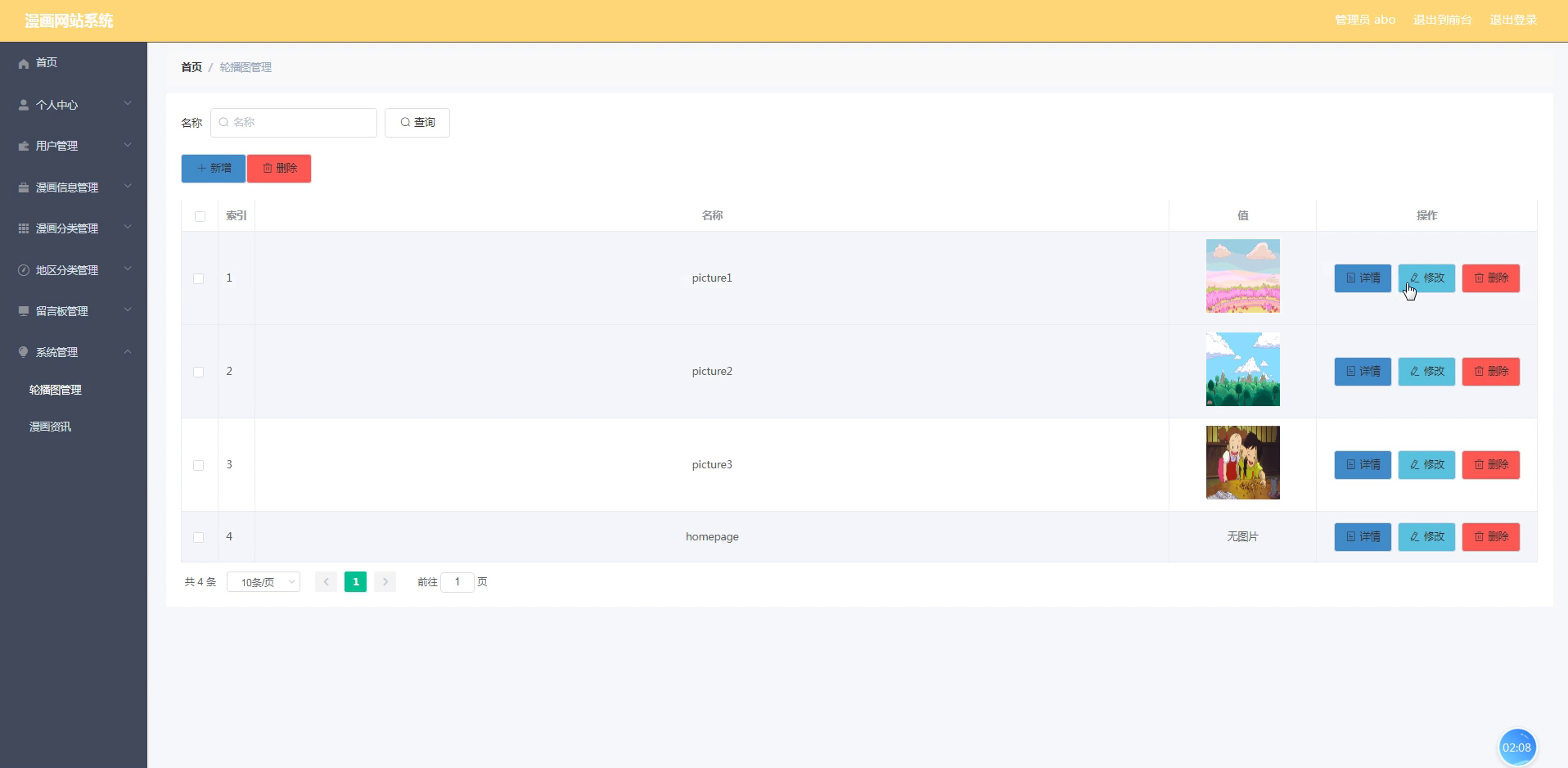Click the person icon beside 个人中心
This screenshot has height=768, width=1568.
(24, 105)
